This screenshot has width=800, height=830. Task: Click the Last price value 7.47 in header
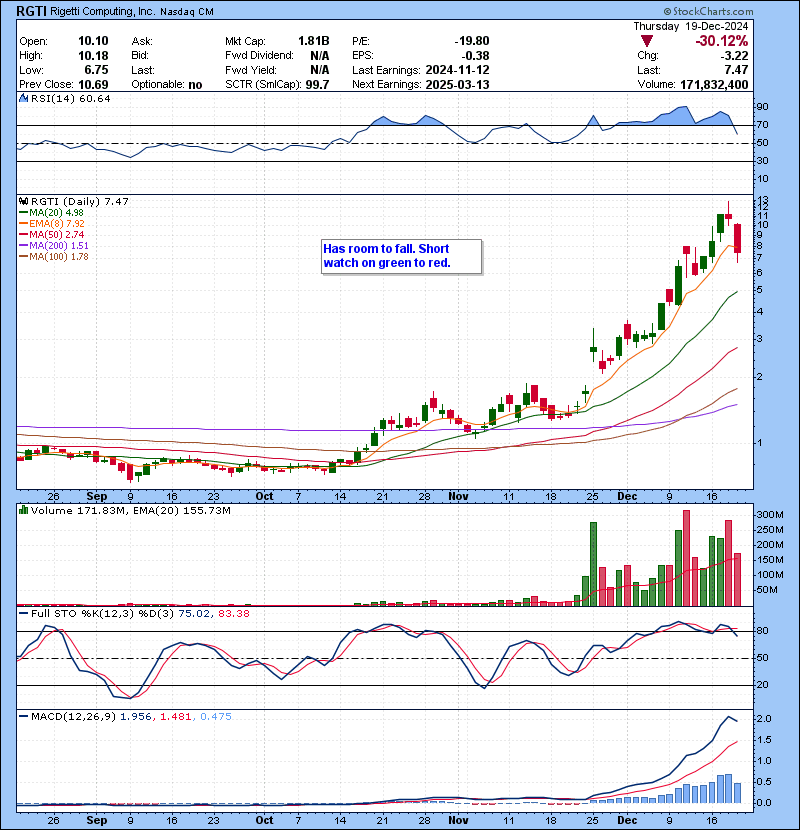[736, 70]
